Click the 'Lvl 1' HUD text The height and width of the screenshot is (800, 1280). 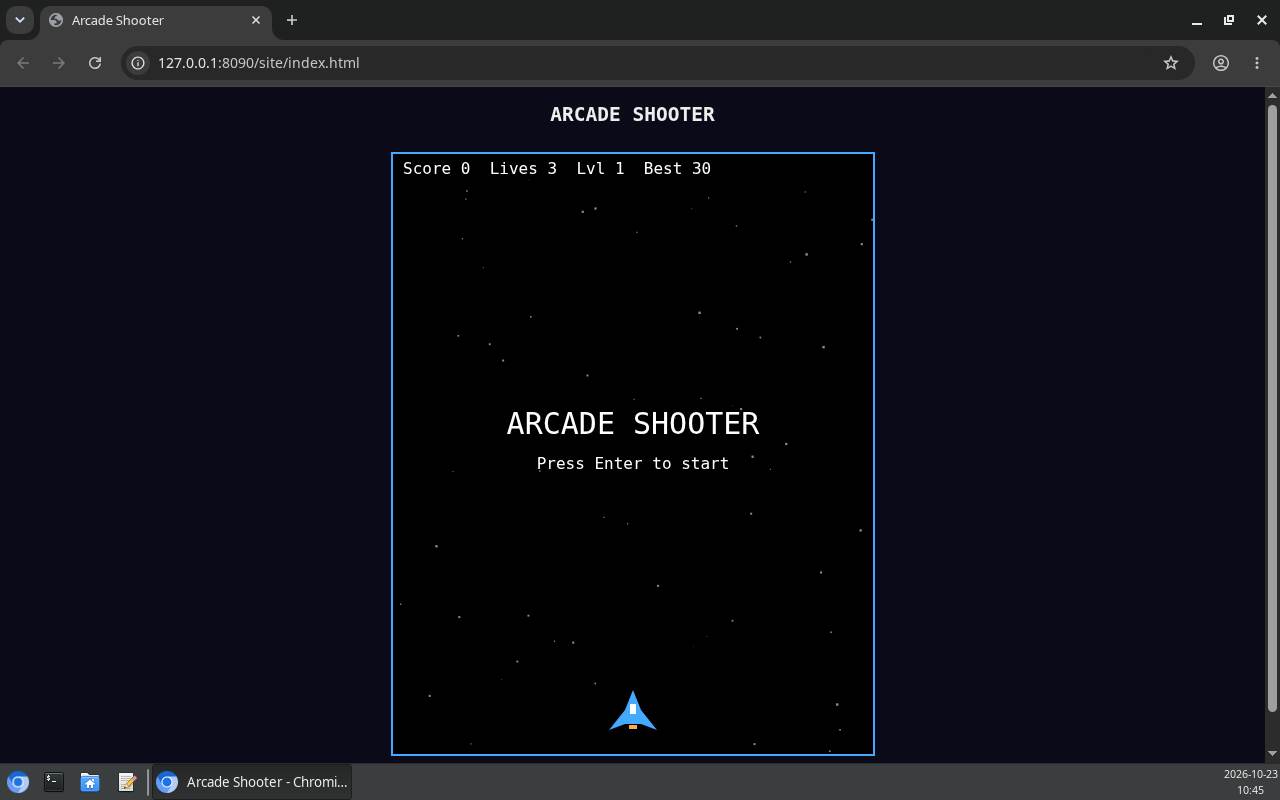tap(600, 168)
